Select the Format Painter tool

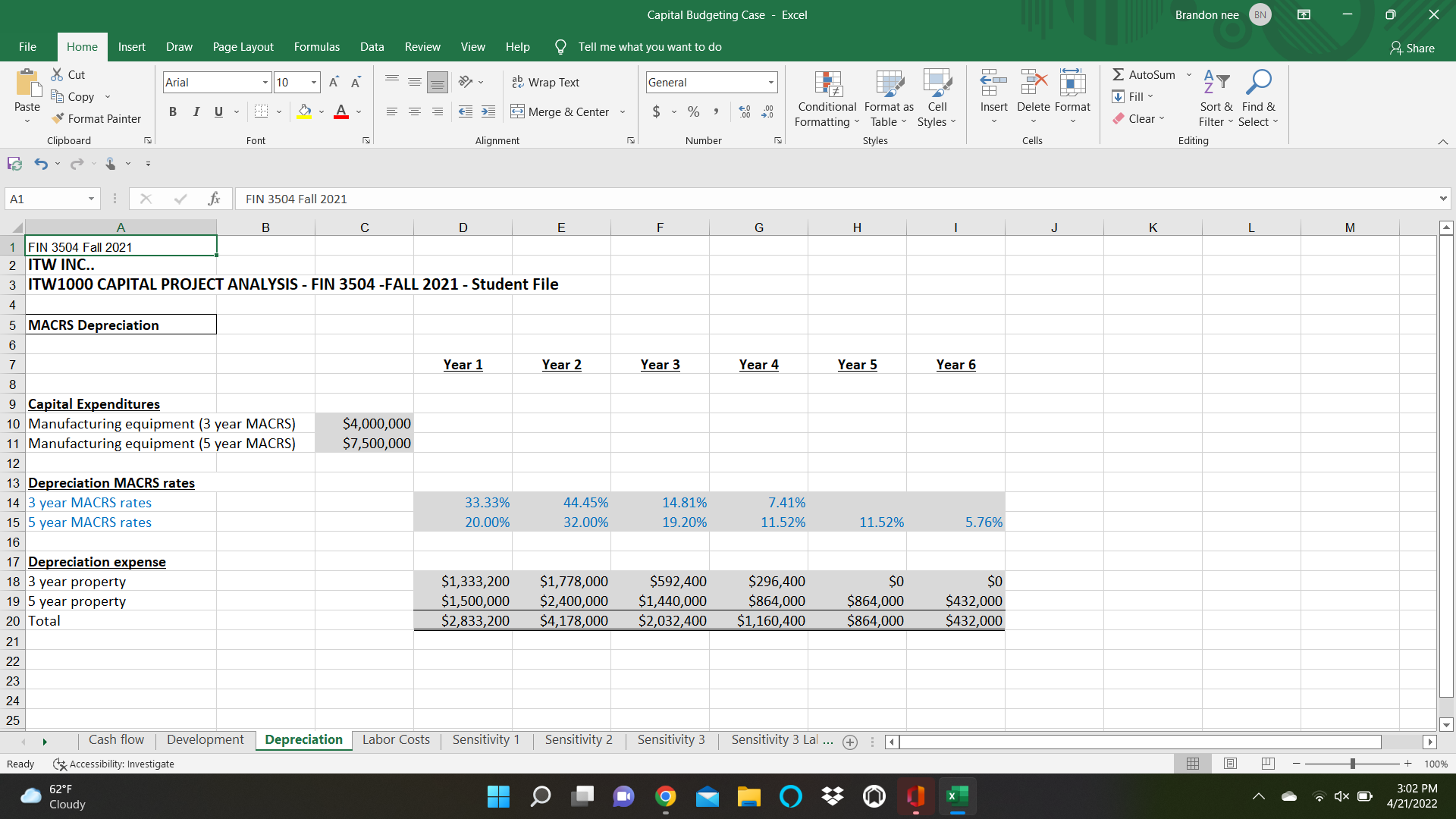[x=96, y=118]
